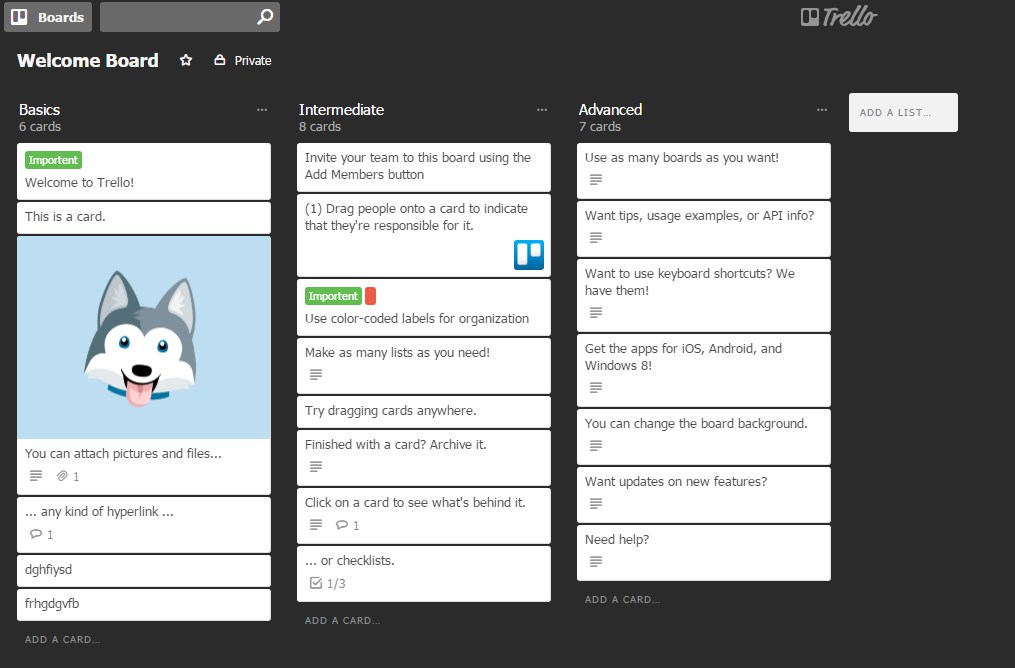
Task: Click the lock icon beside Private
Action: (220, 60)
